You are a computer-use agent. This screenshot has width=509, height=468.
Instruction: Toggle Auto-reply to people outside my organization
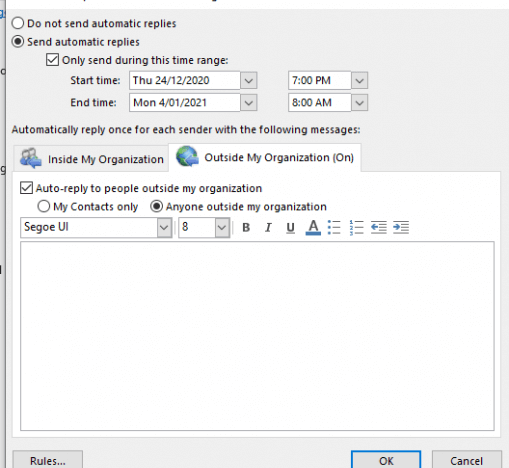(x=26, y=188)
